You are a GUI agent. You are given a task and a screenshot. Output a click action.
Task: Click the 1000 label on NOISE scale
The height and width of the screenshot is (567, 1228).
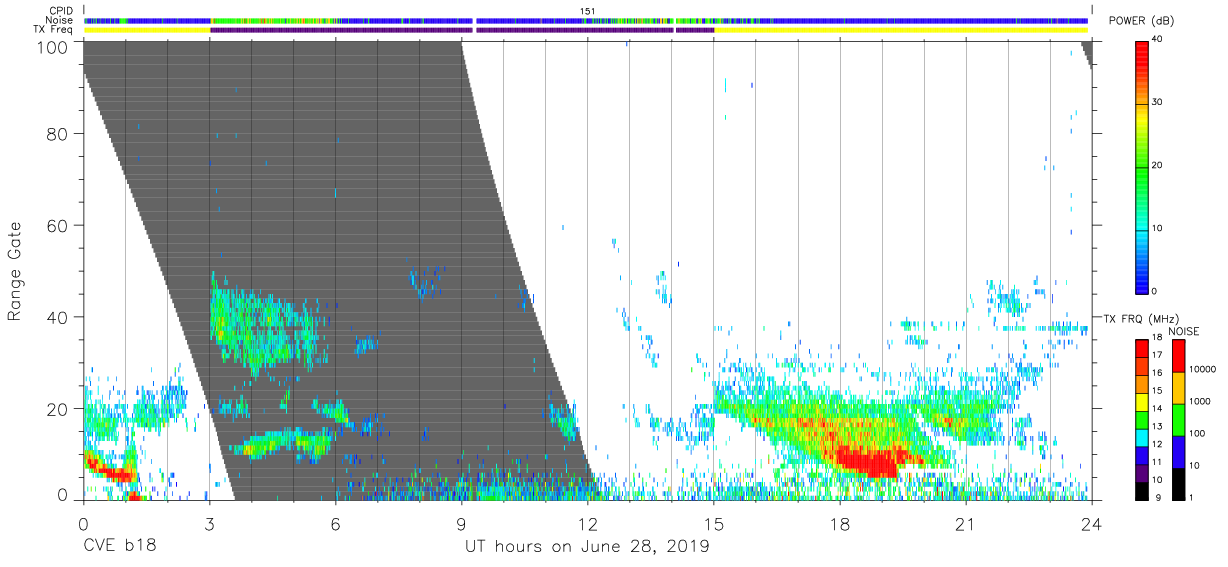tap(1200, 401)
